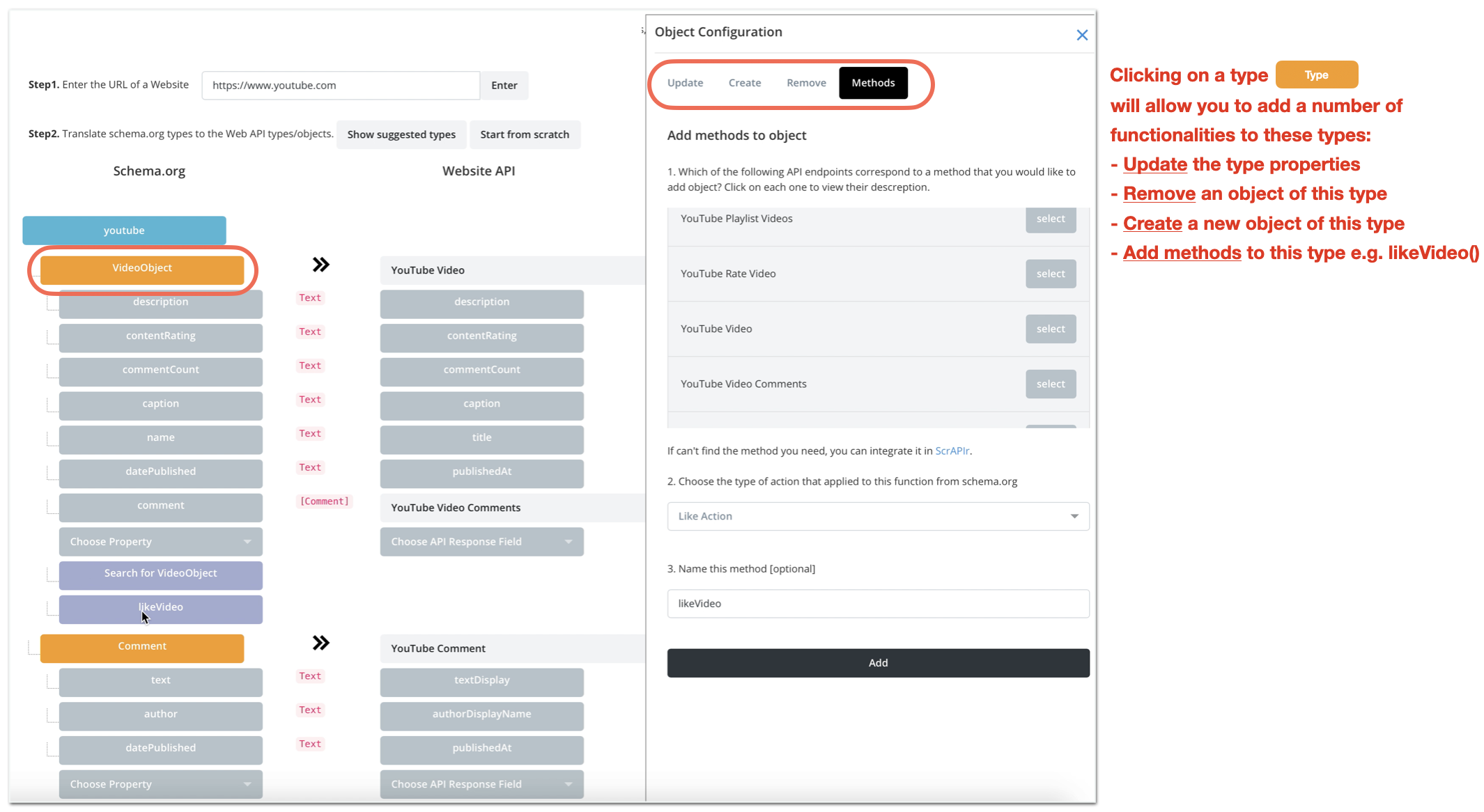The width and height of the screenshot is (1484, 812).
Task: Click the method name input field
Action: coord(878,604)
